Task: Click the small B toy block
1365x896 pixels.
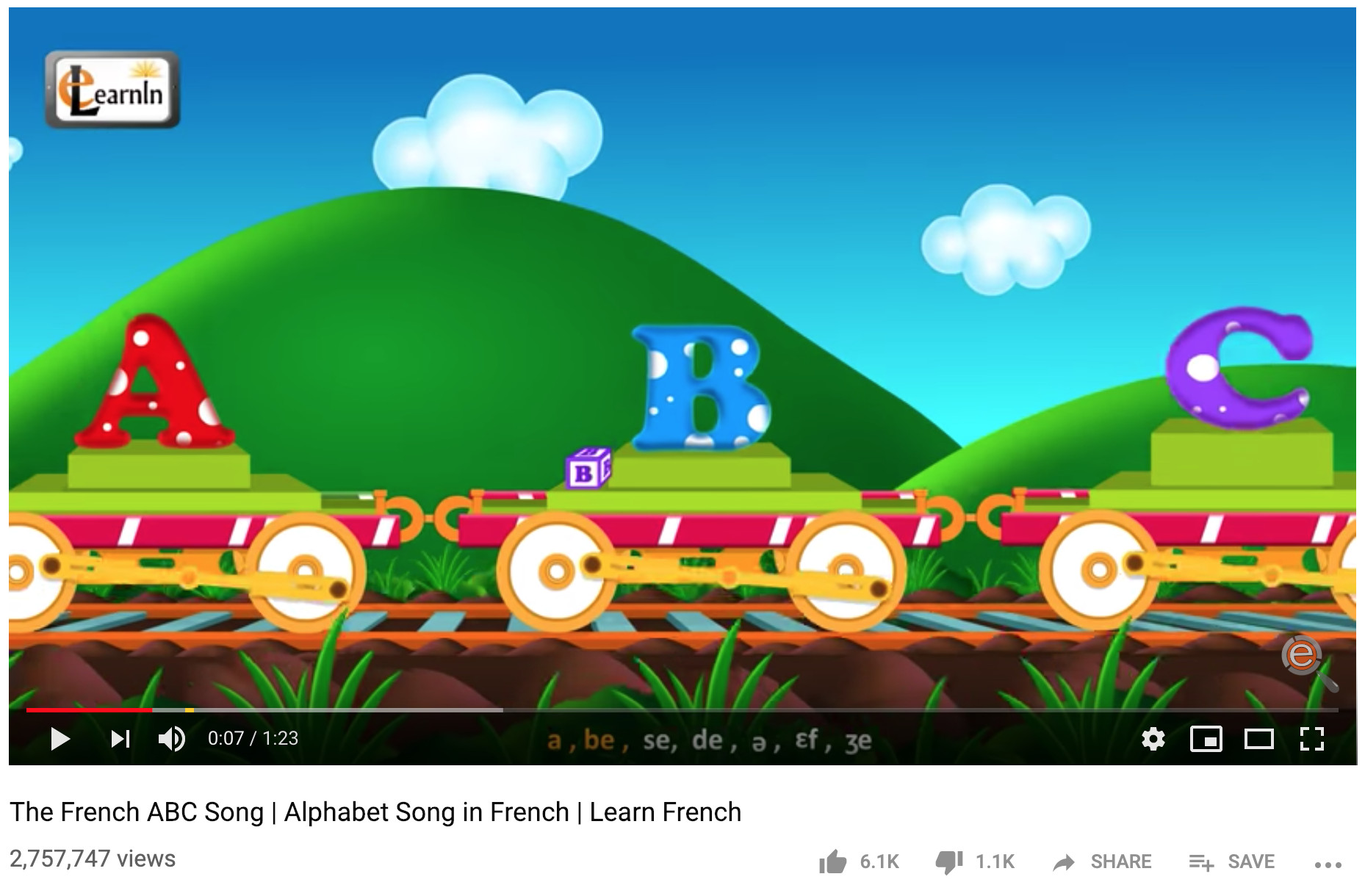Action: tap(588, 469)
